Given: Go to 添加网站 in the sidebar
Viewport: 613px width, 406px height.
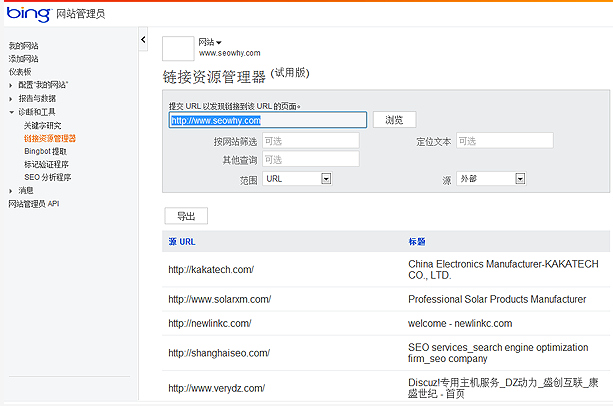Looking at the screenshot, I should click(24, 59).
